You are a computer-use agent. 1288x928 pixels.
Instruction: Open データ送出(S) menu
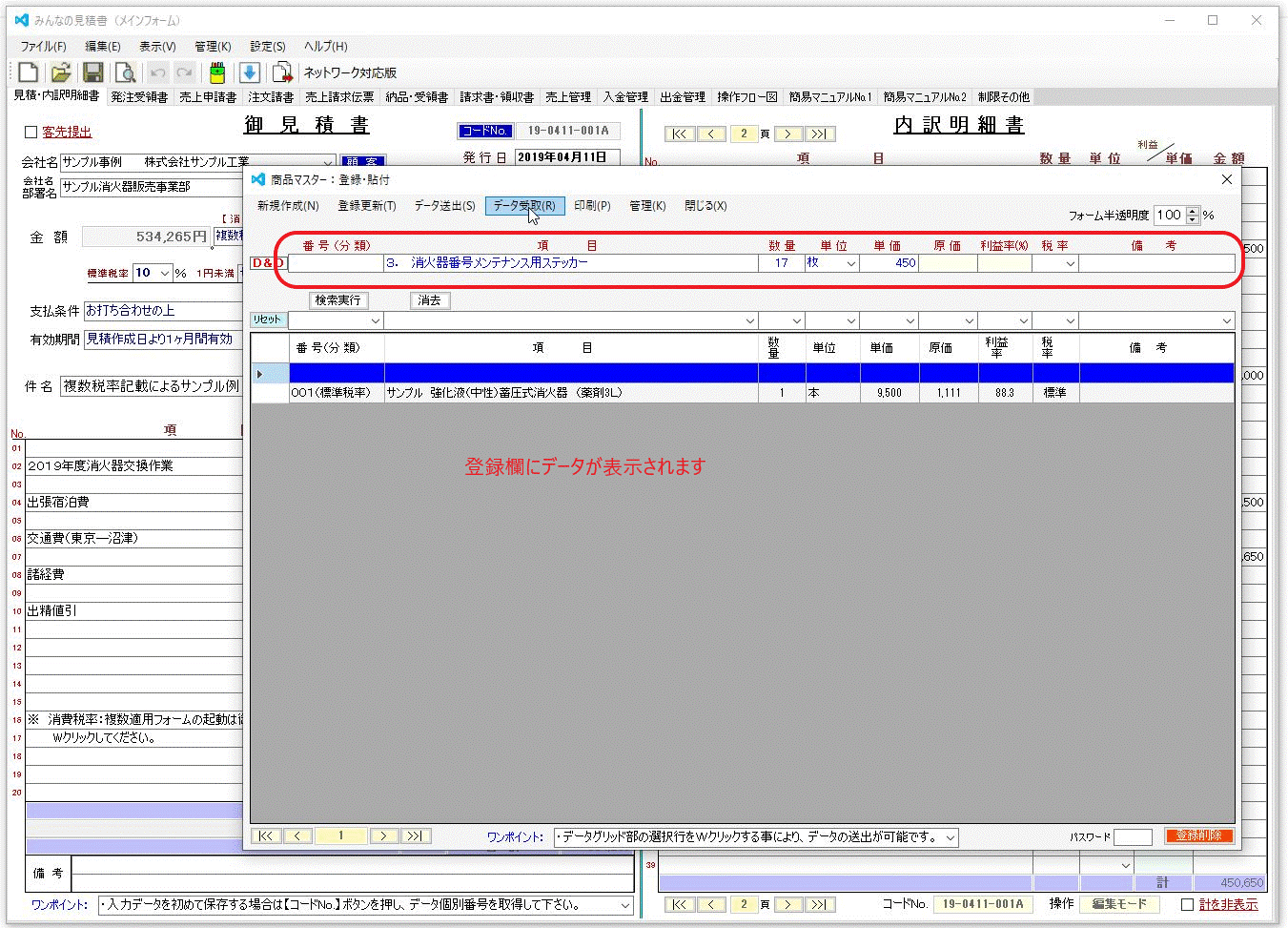pyautogui.click(x=444, y=206)
